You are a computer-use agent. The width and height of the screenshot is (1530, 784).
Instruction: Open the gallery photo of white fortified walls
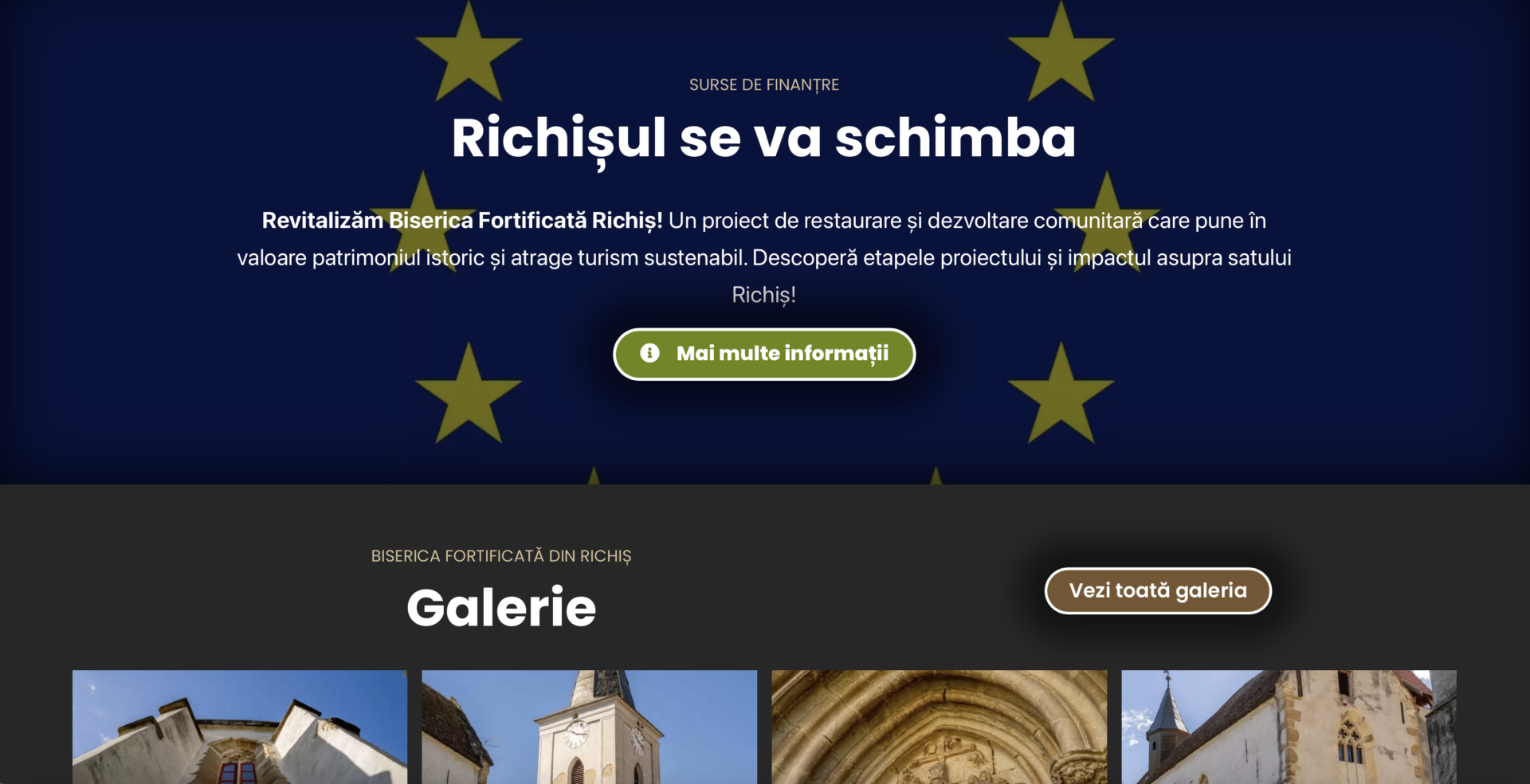point(240,727)
